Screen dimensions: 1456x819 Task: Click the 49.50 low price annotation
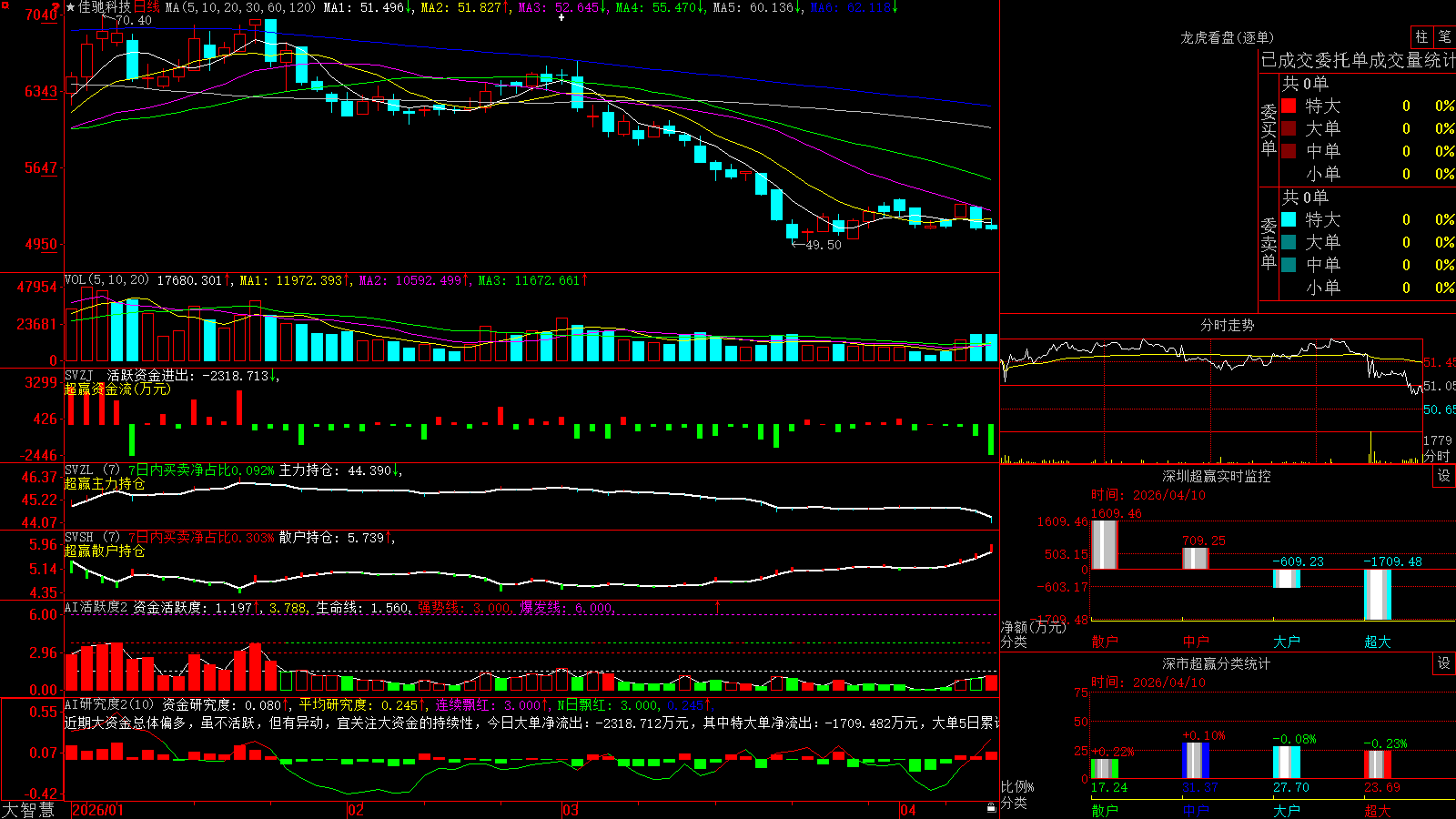(x=824, y=245)
